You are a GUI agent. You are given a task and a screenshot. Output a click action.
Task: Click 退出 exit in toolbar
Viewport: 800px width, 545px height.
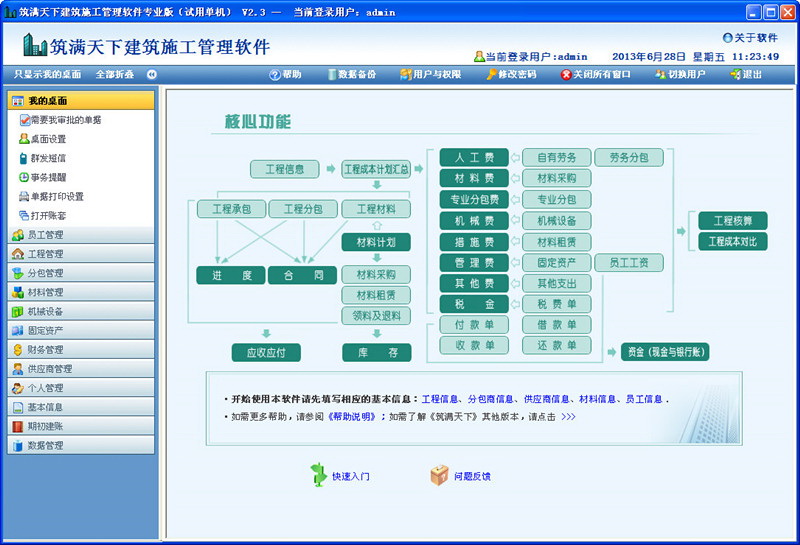click(x=745, y=75)
